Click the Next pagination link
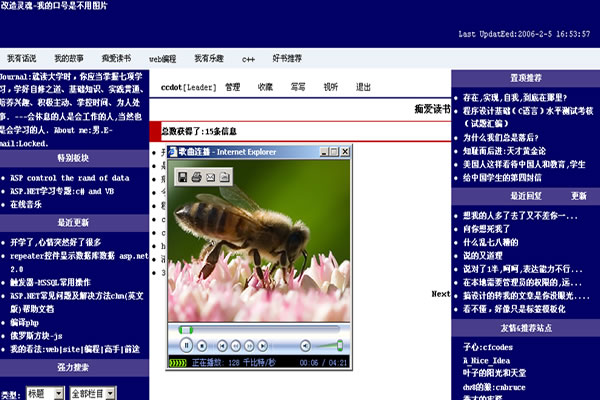Screen dimensions: 600x400 tap(441, 294)
